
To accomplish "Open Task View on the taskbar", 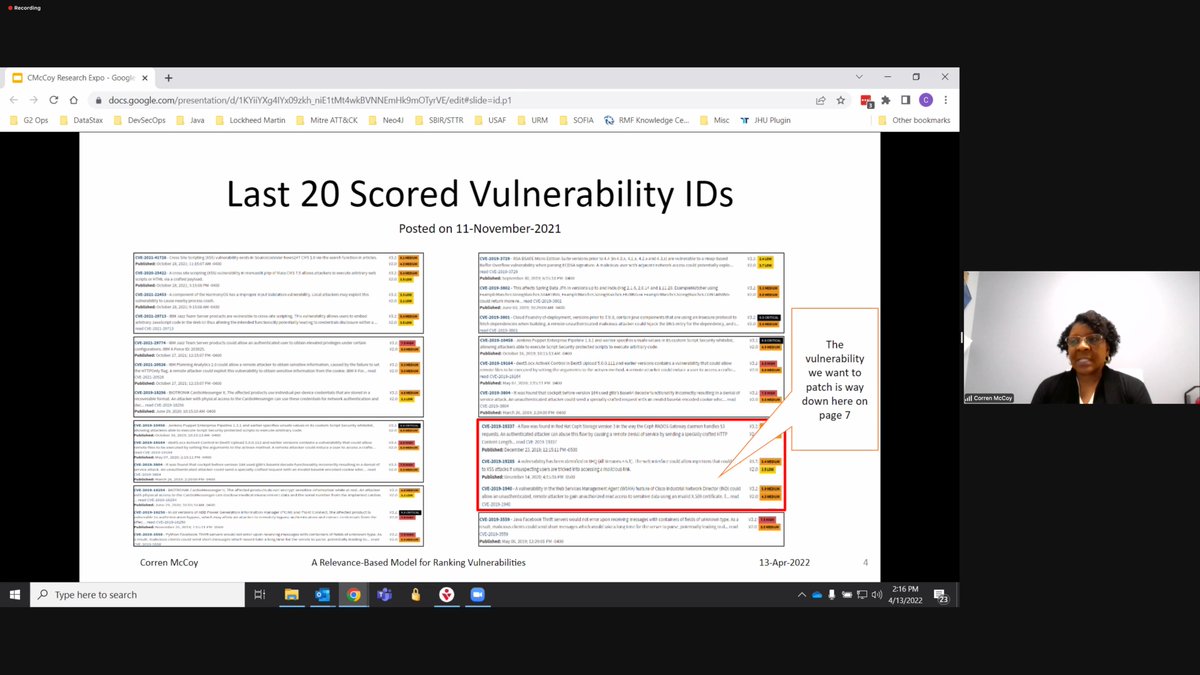I will (260, 594).
